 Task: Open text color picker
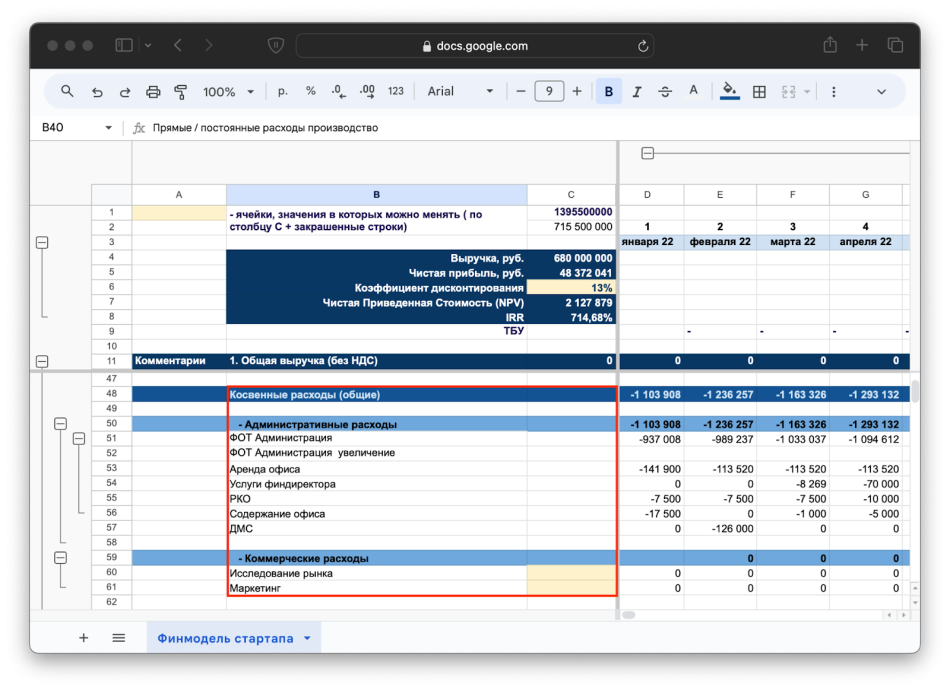click(x=693, y=91)
